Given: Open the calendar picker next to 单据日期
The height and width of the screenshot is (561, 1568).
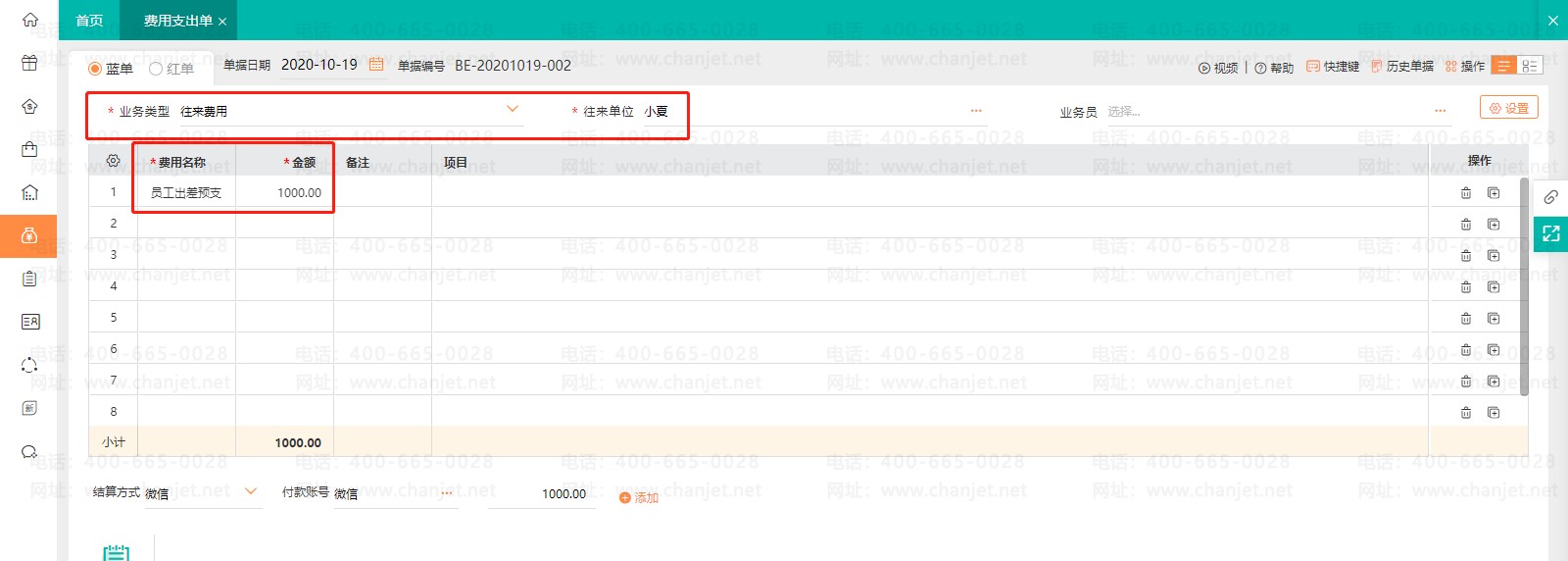Looking at the screenshot, I should tap(376, 65).
